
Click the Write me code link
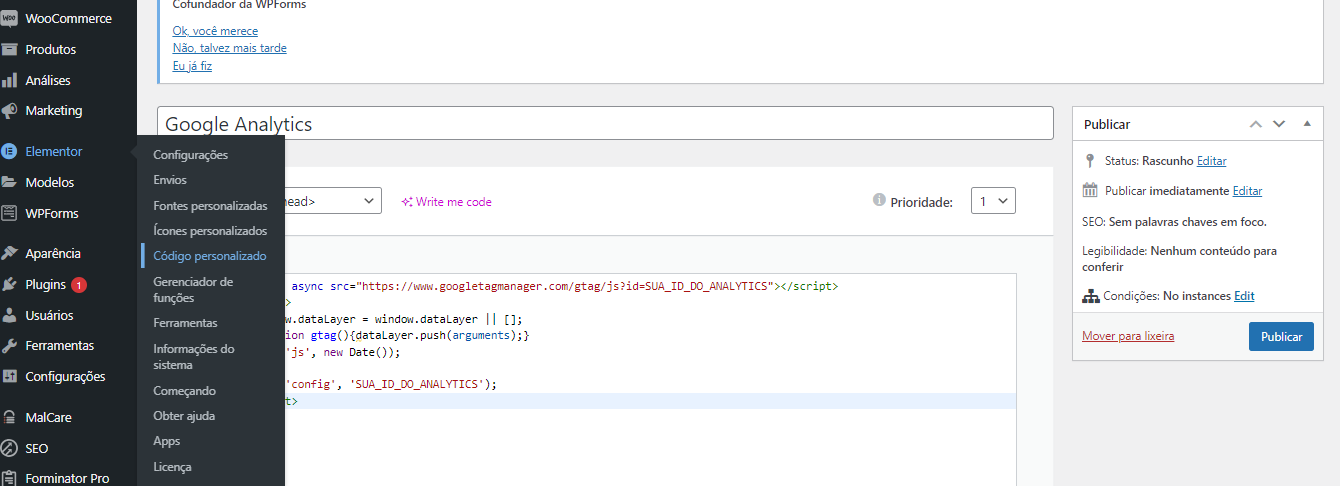(447, 202)
